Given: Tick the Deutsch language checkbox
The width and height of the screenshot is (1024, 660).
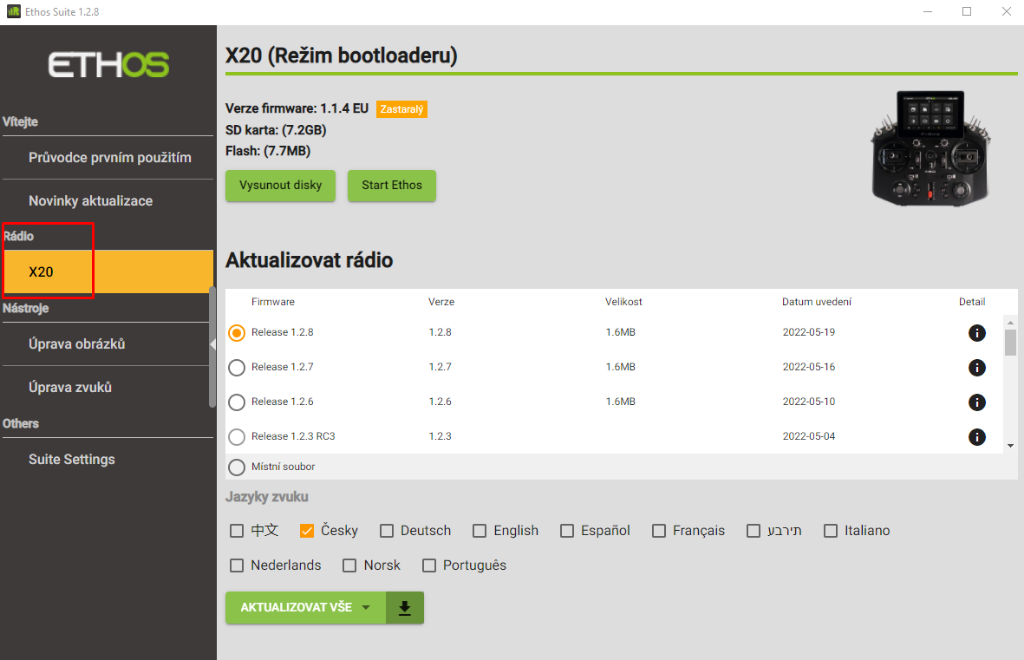Looking at the screenshot, I should (387, 531).
